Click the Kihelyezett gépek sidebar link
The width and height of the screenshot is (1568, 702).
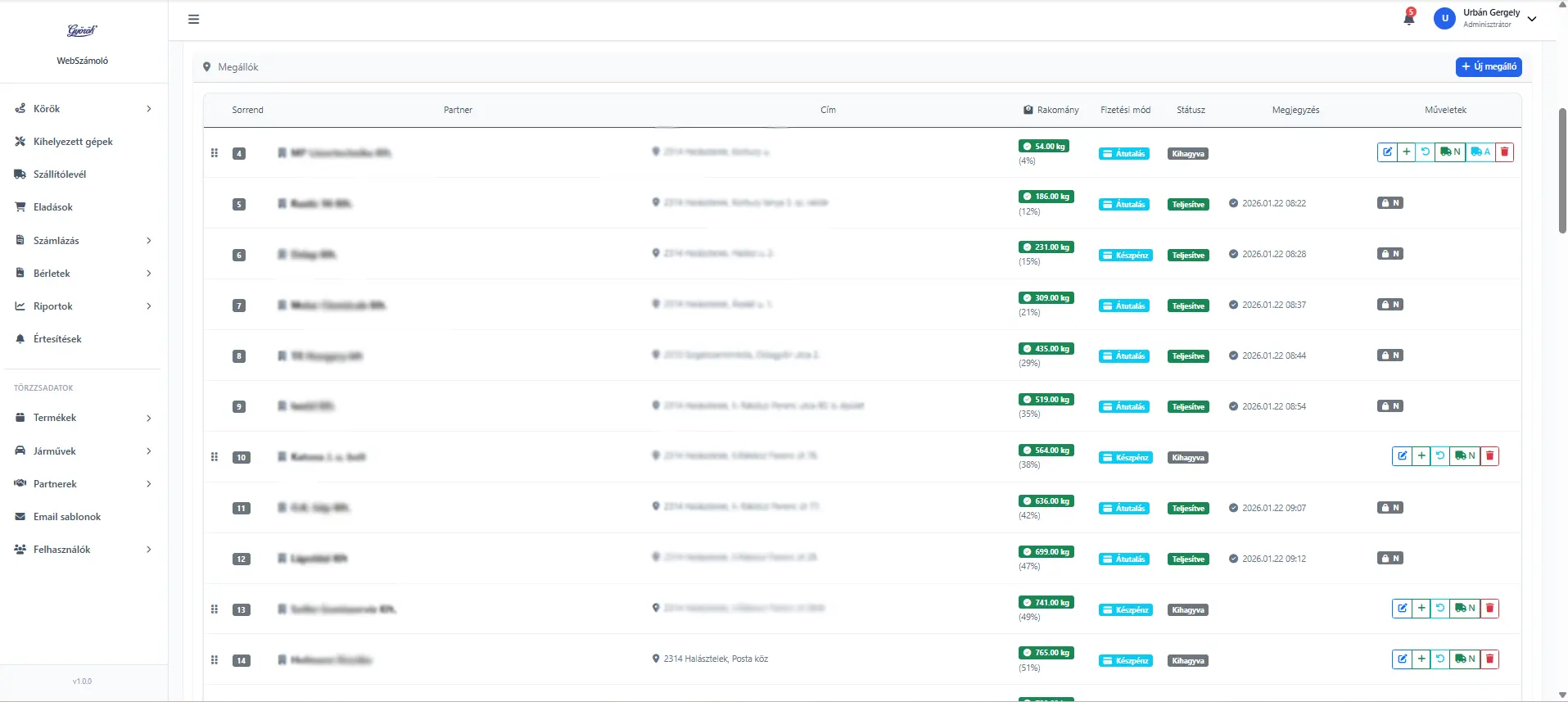tap(73, 142)
